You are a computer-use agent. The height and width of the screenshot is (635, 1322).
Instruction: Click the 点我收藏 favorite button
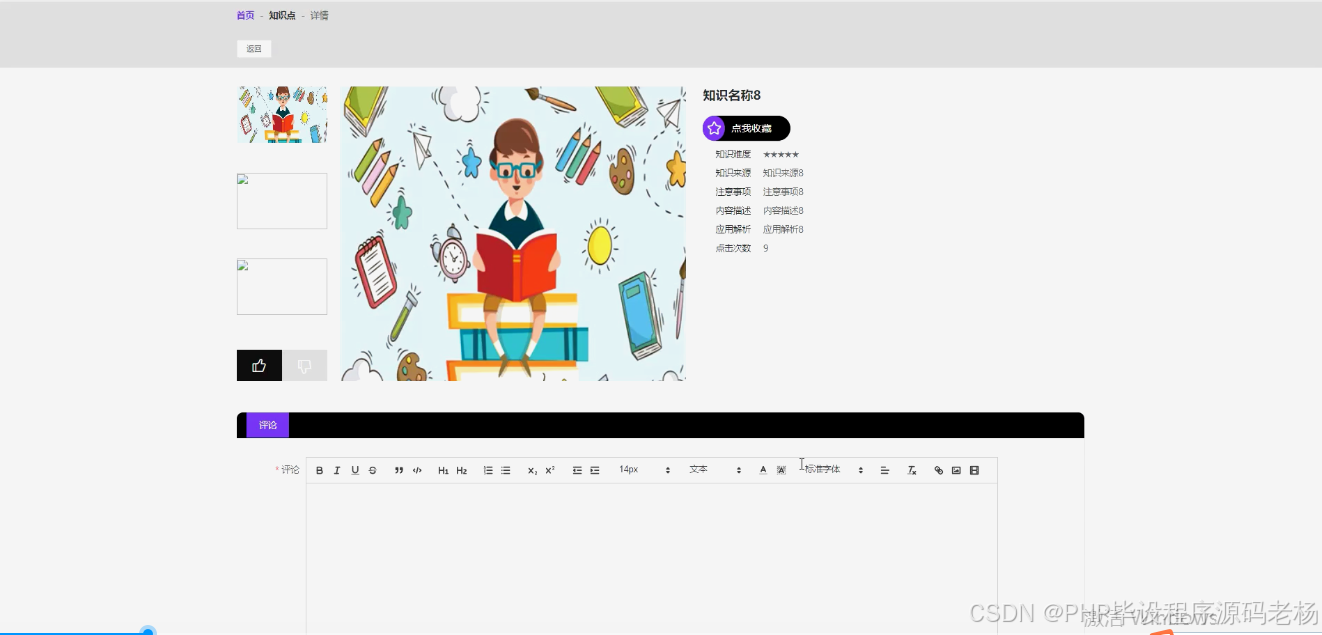tap(746, 128)
